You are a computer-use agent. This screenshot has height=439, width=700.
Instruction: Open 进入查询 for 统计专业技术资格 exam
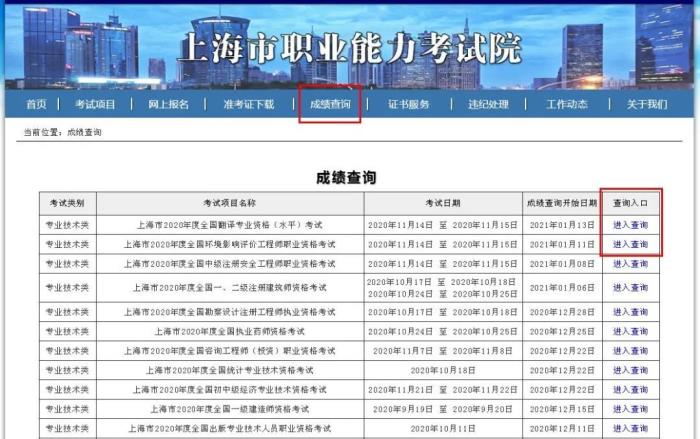630,370
